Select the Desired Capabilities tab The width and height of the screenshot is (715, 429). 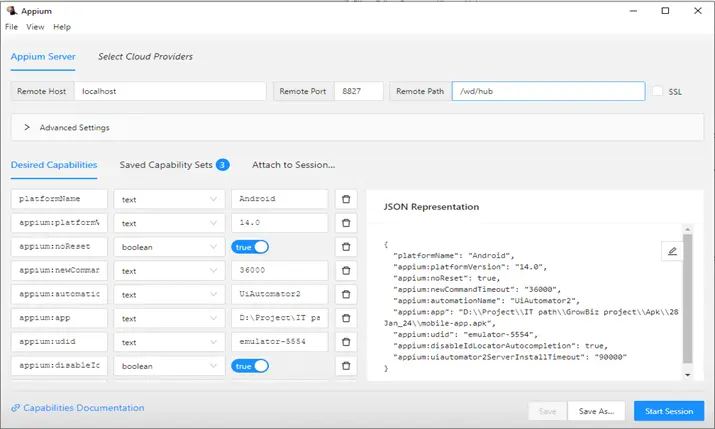54,165
